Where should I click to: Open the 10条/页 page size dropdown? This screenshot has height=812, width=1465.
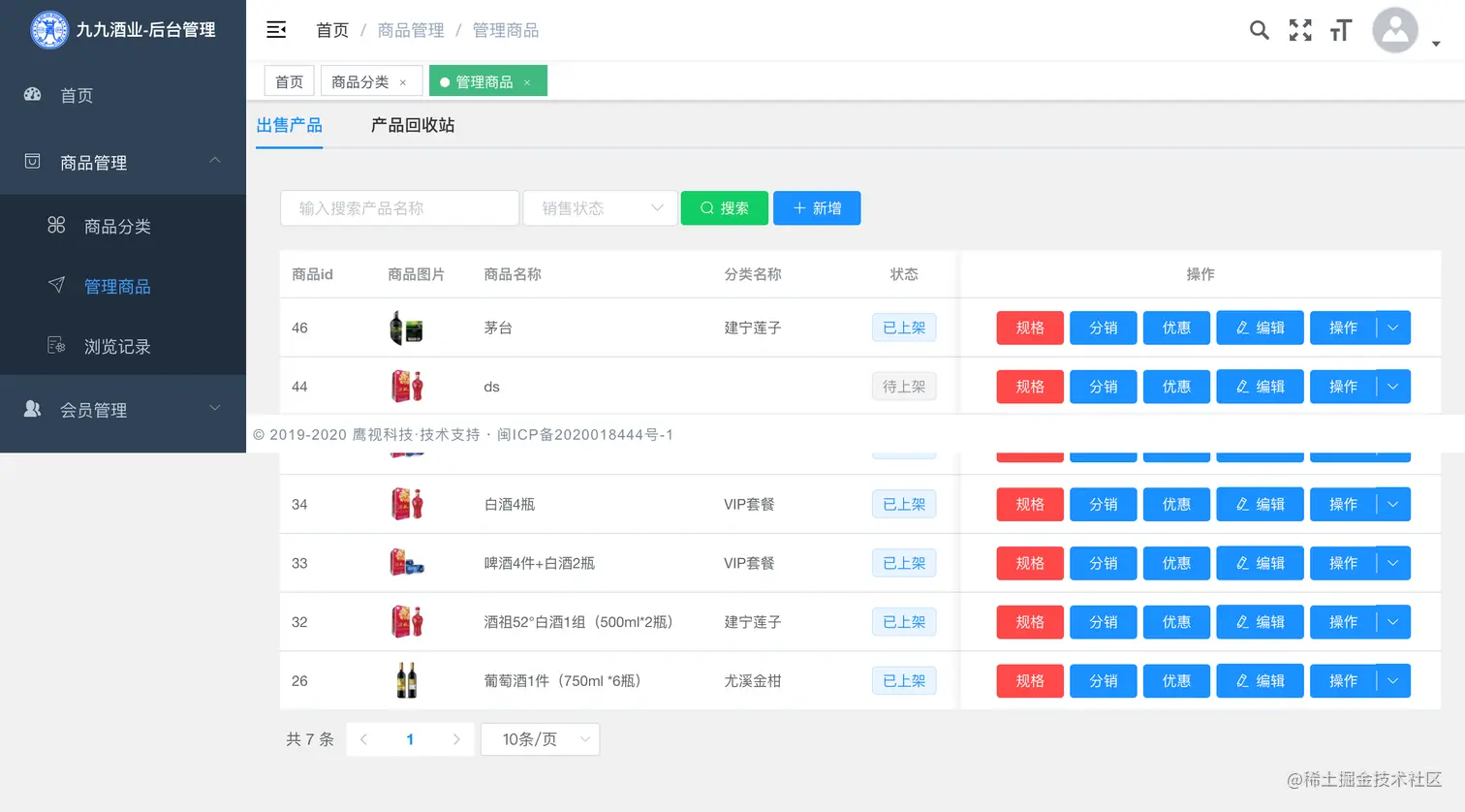tap(540, 739)
